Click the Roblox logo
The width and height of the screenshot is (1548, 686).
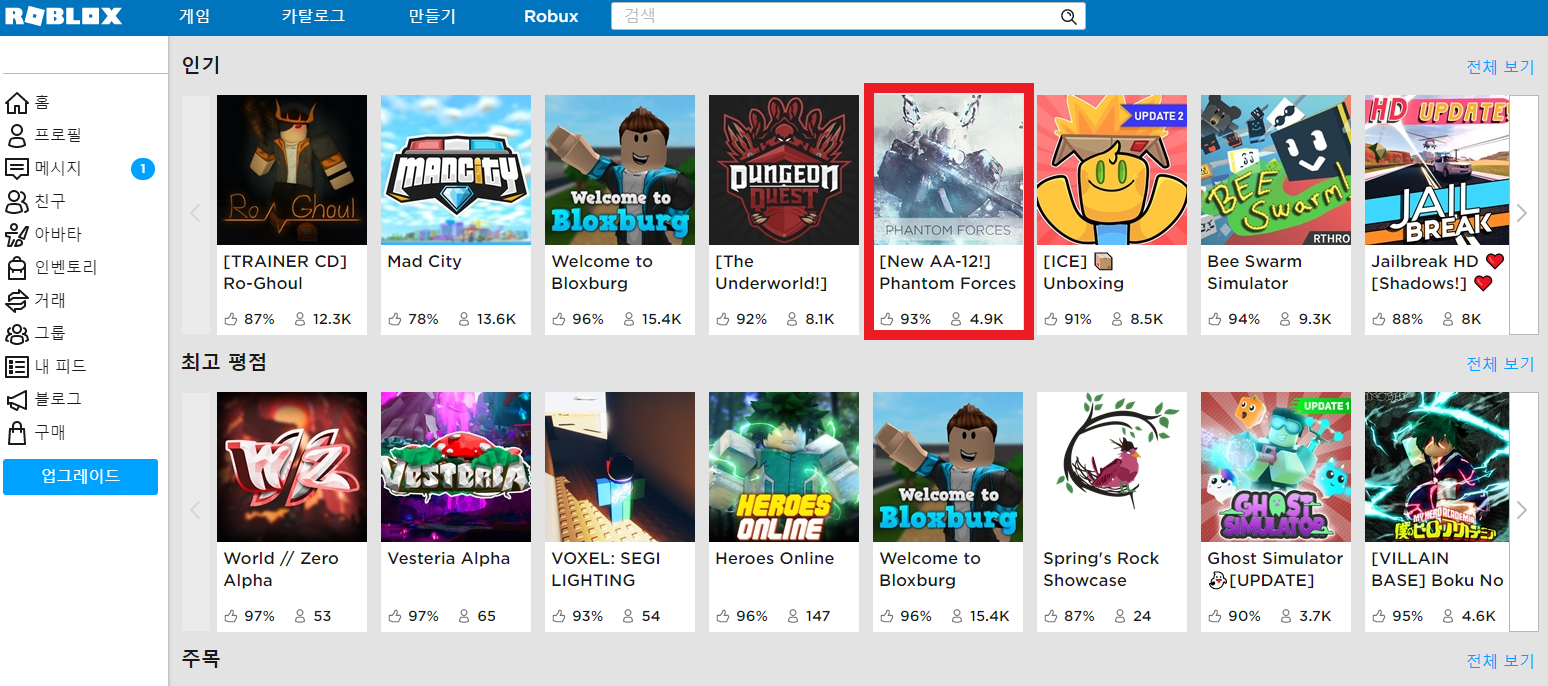click(63, 16)
